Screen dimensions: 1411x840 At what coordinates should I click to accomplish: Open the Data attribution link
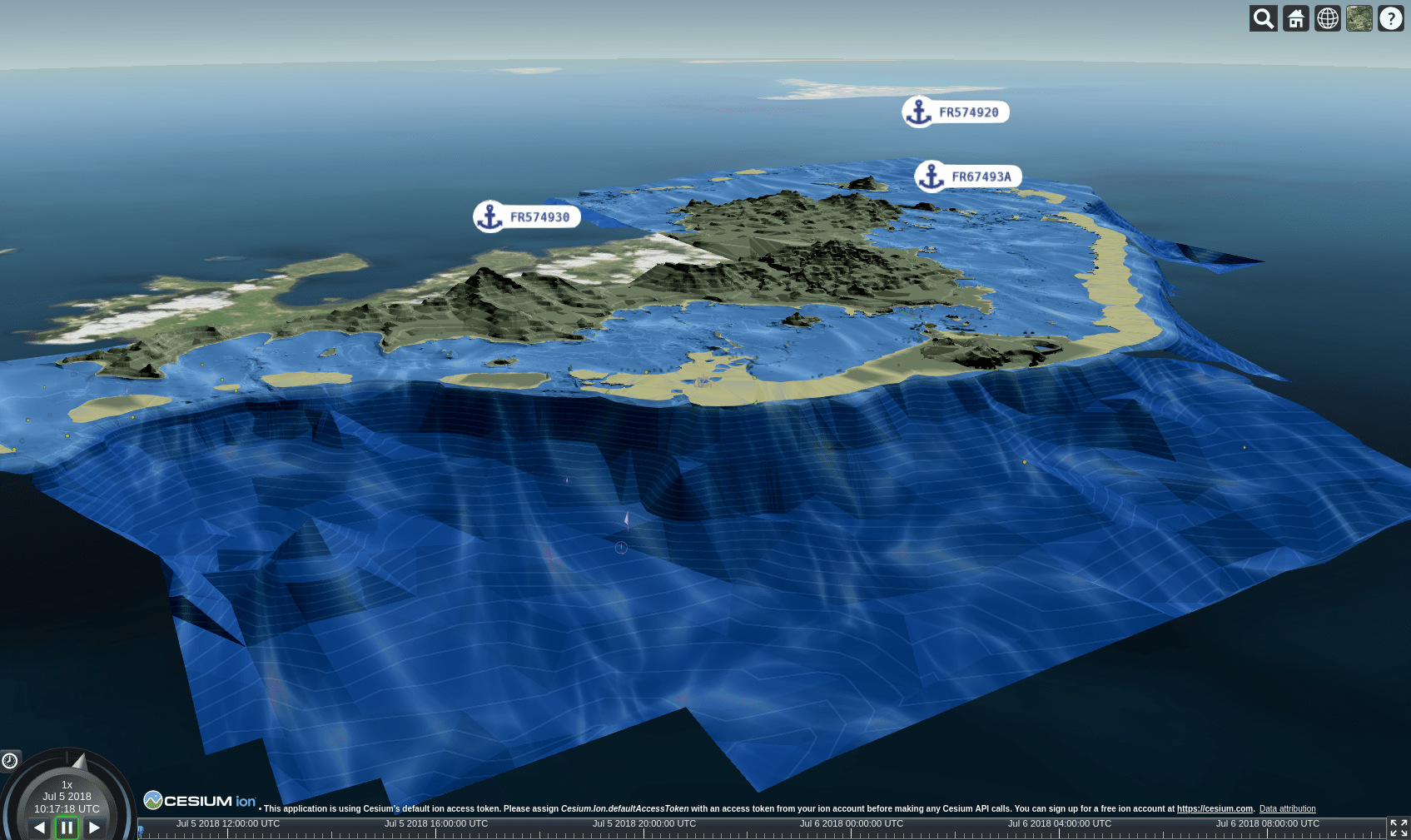pyautogui.click(x=1287, y=808)
